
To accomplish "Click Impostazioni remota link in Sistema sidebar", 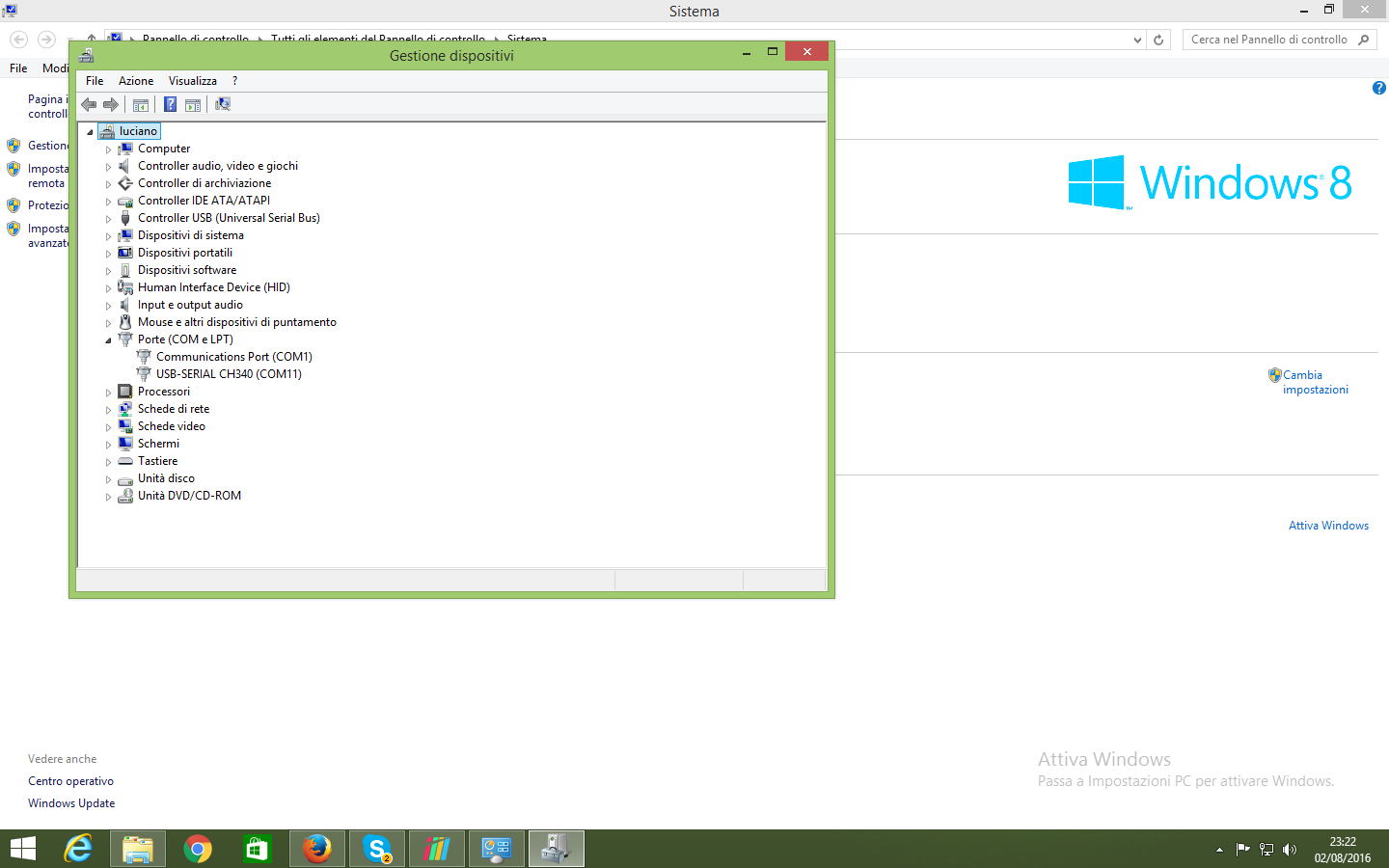I will click(x=47, y=176).
